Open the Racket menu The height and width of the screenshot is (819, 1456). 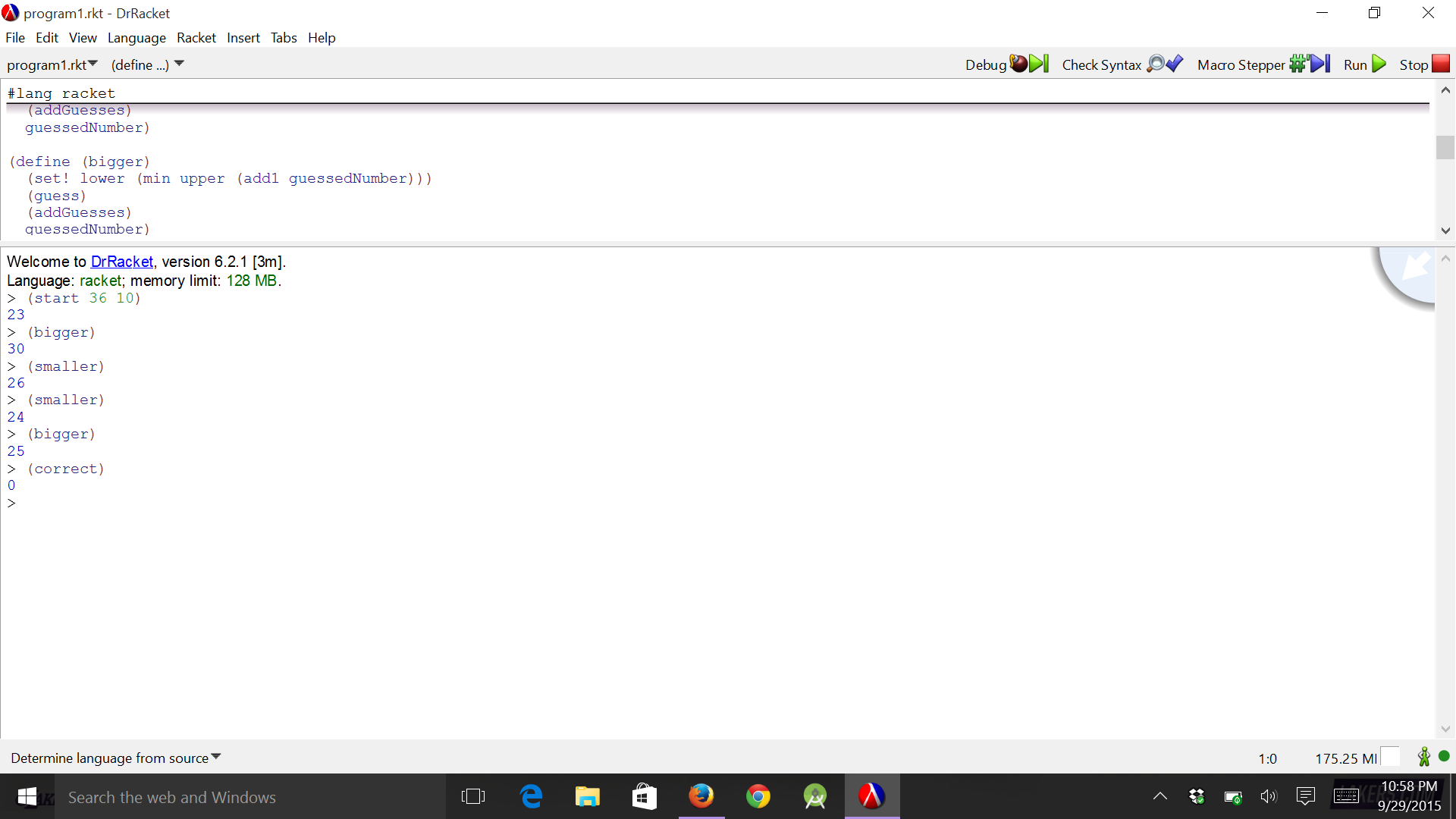pyautogui.click(x=196, y=38)
